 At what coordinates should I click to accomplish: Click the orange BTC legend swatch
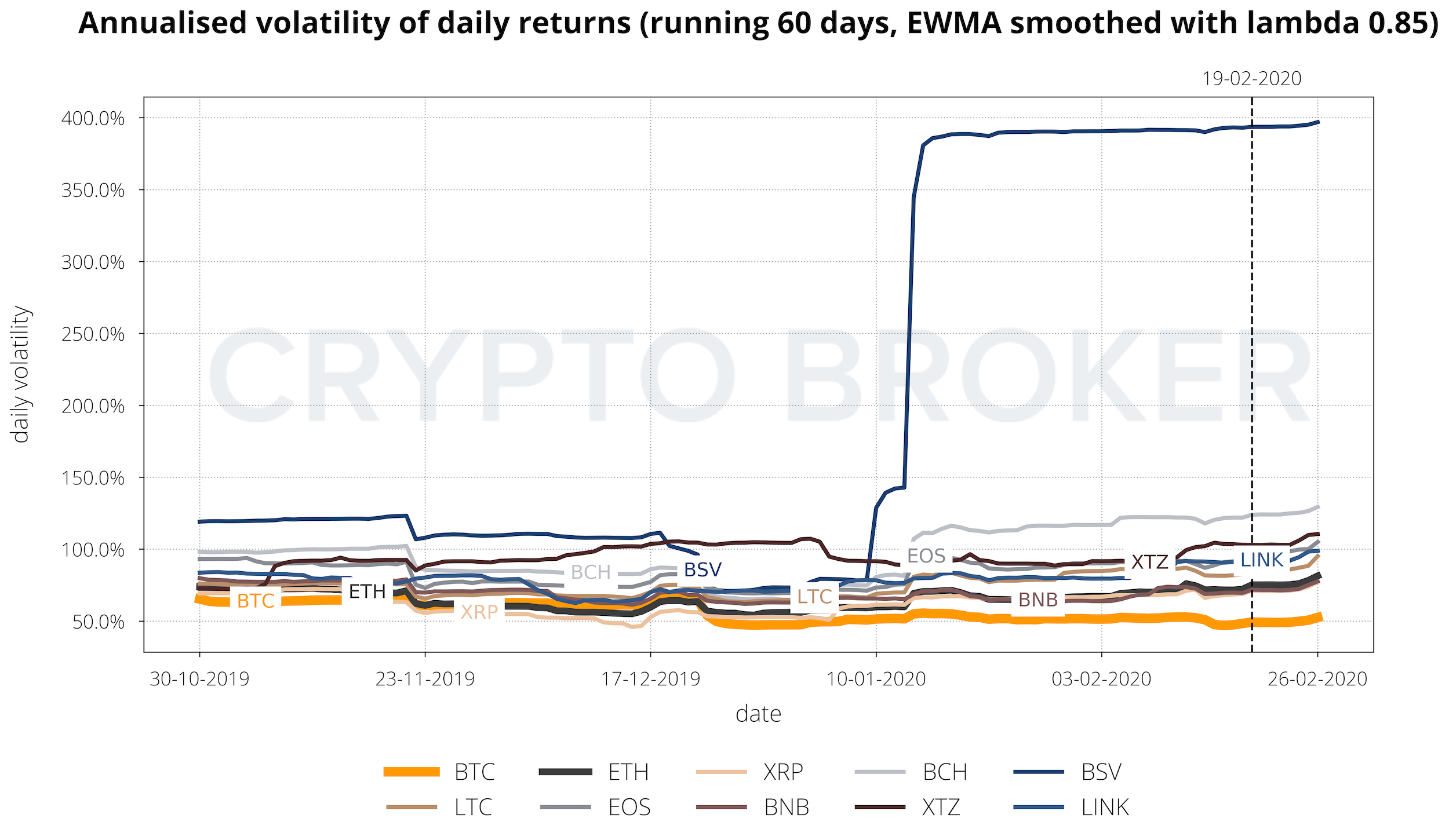(412, 772)
